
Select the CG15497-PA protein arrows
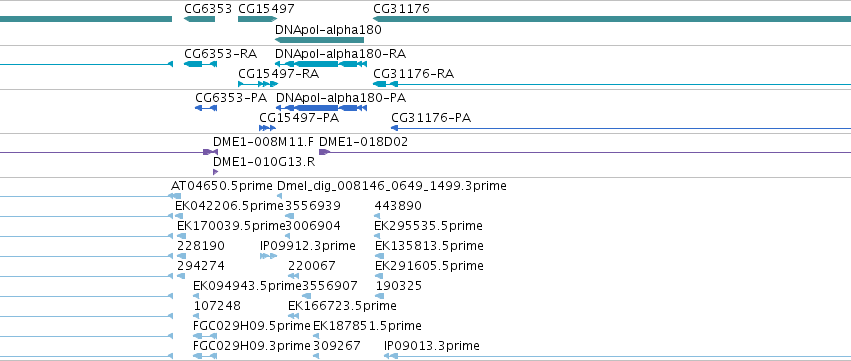point(268,128)
